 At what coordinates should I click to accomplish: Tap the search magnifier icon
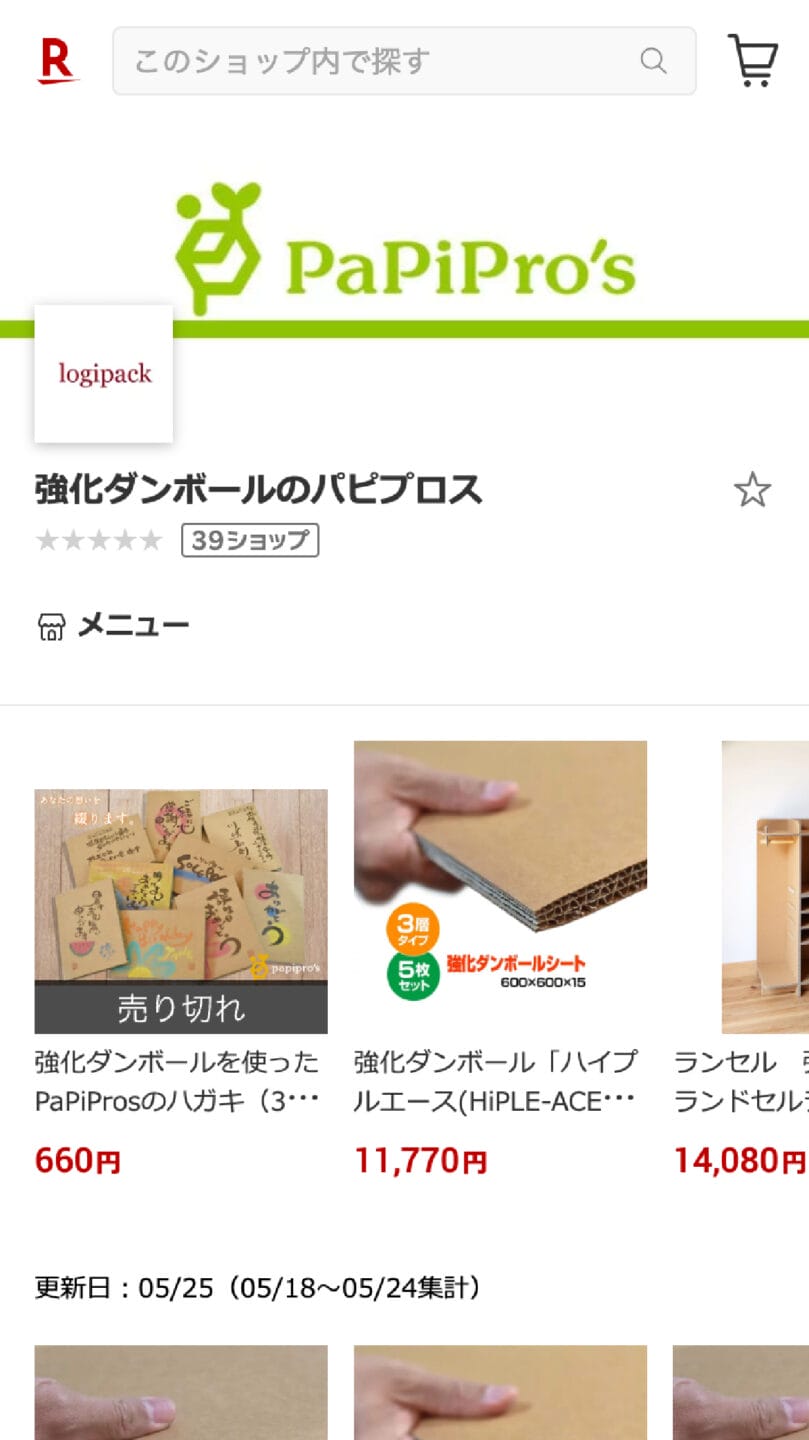(653, 61)
